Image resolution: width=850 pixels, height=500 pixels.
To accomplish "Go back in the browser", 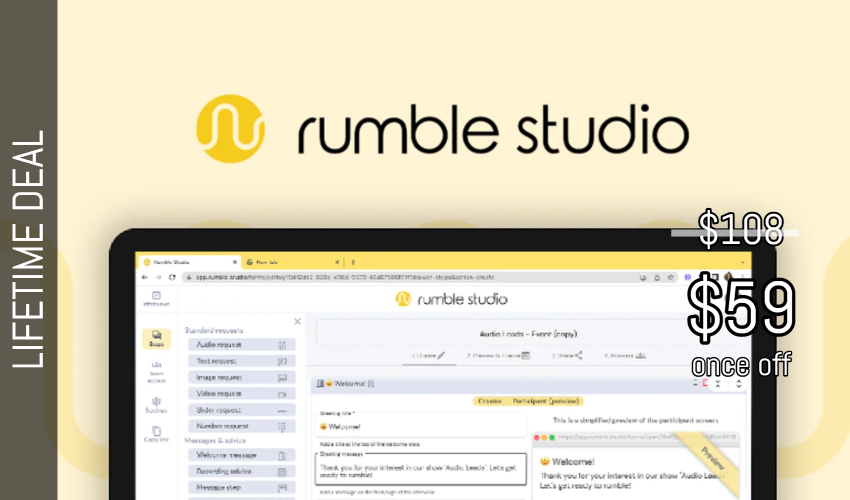I will (146, 277).
